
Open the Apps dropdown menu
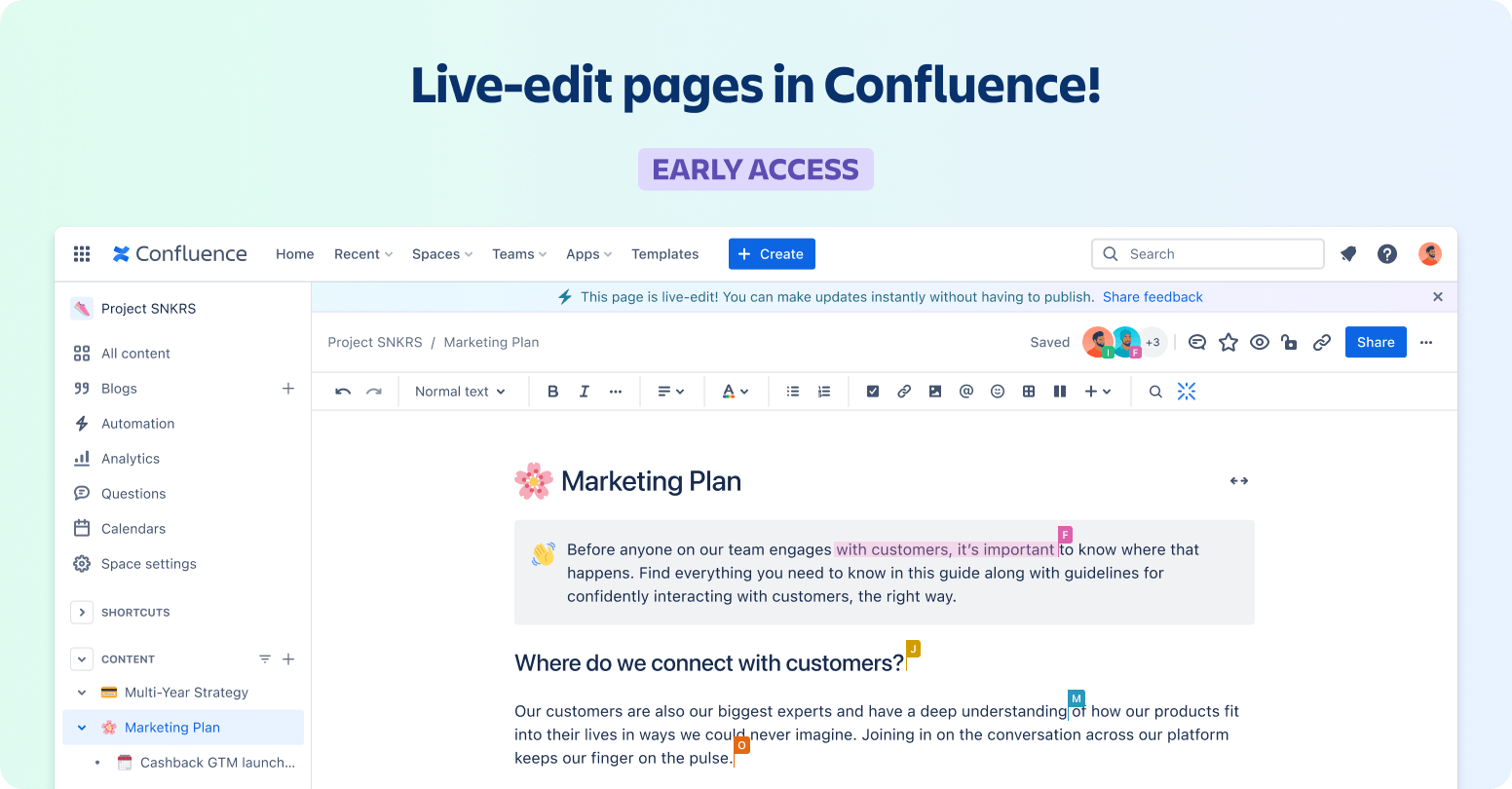click(x=589, y=254)
